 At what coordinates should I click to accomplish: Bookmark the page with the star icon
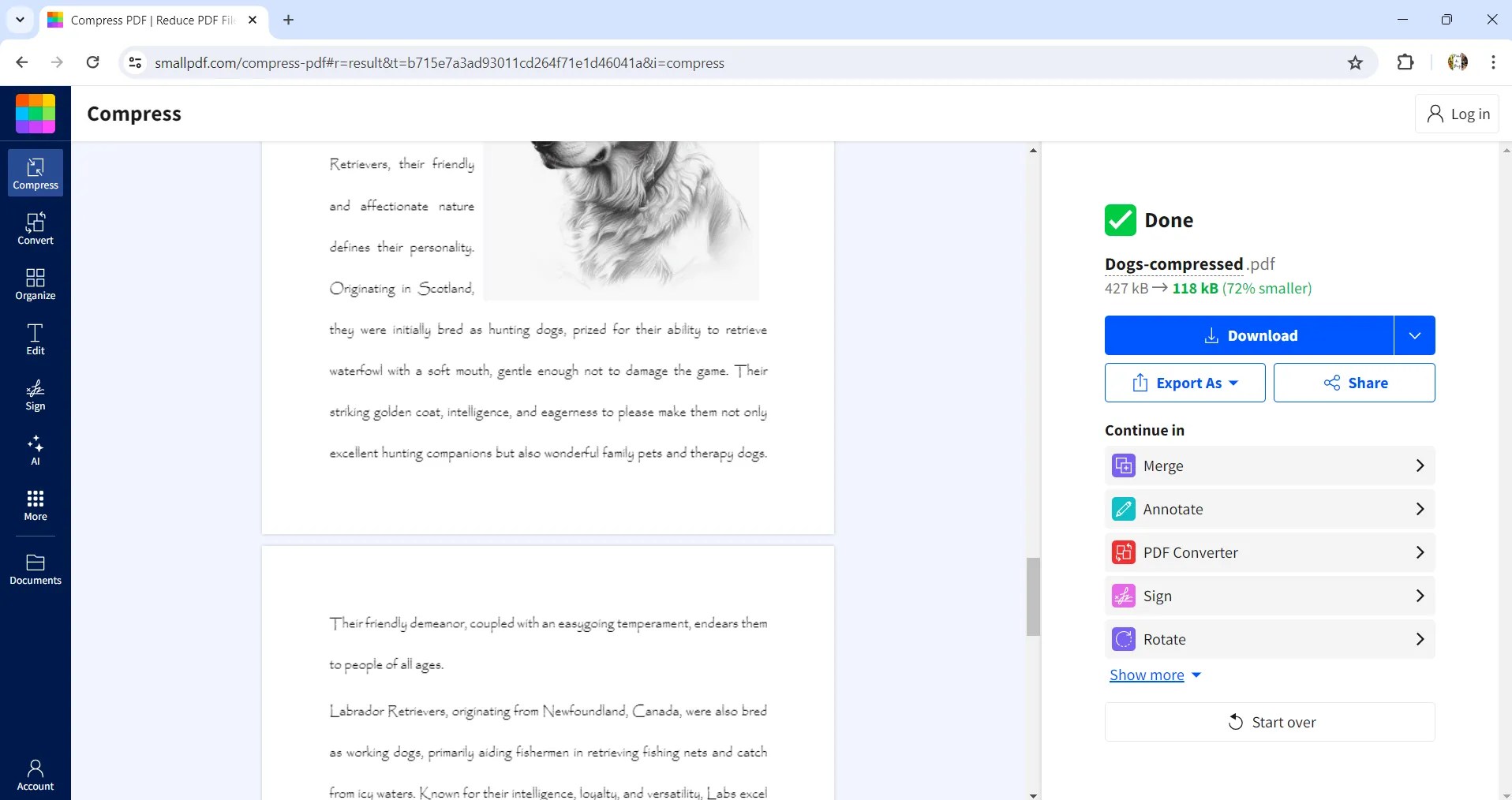click(1356, 62)
